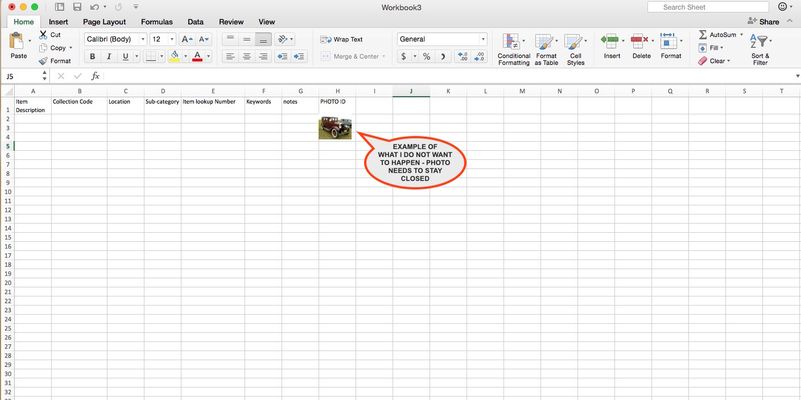Click the Sort & Filter icon
The image size is (801, 400).
tap(759, 42)
